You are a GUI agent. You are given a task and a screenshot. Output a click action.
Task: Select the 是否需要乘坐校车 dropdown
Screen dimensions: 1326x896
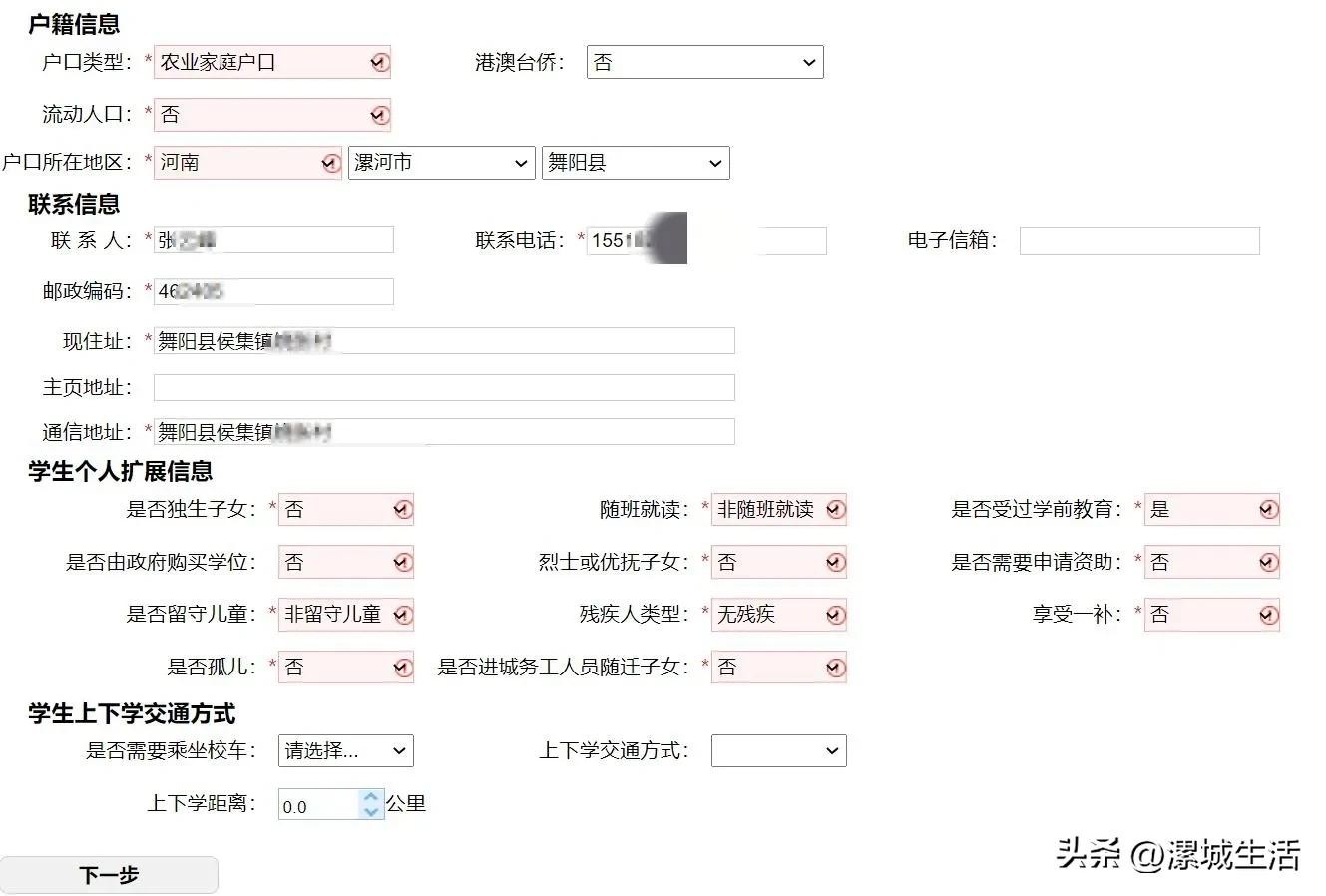(345, 751)
